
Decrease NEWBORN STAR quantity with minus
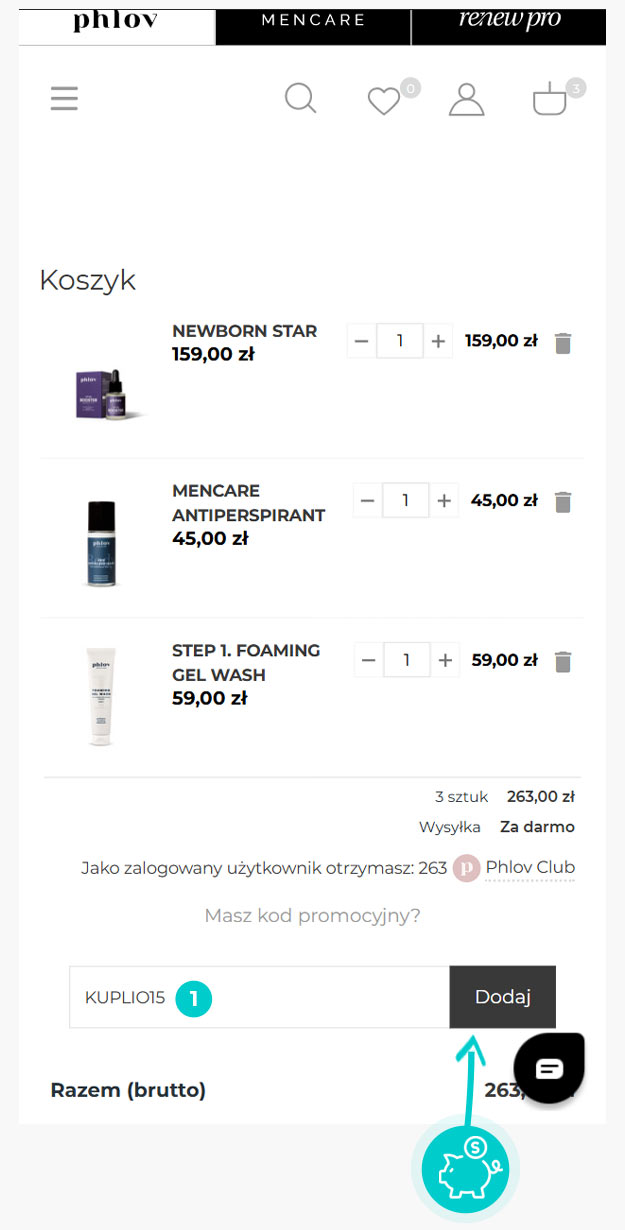(361, 341)
